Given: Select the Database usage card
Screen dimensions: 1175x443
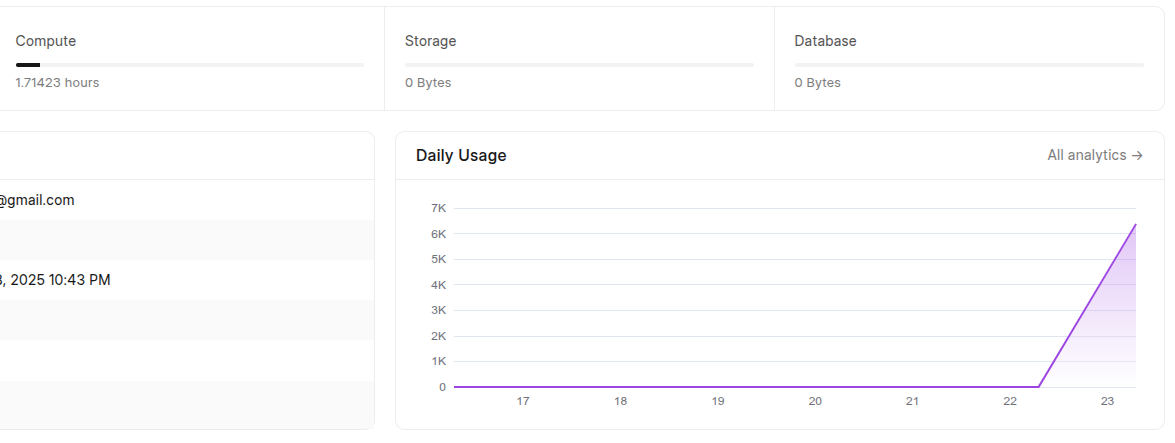Looking at the screenshot, I should pyautogui.click(x=969, y=59).
